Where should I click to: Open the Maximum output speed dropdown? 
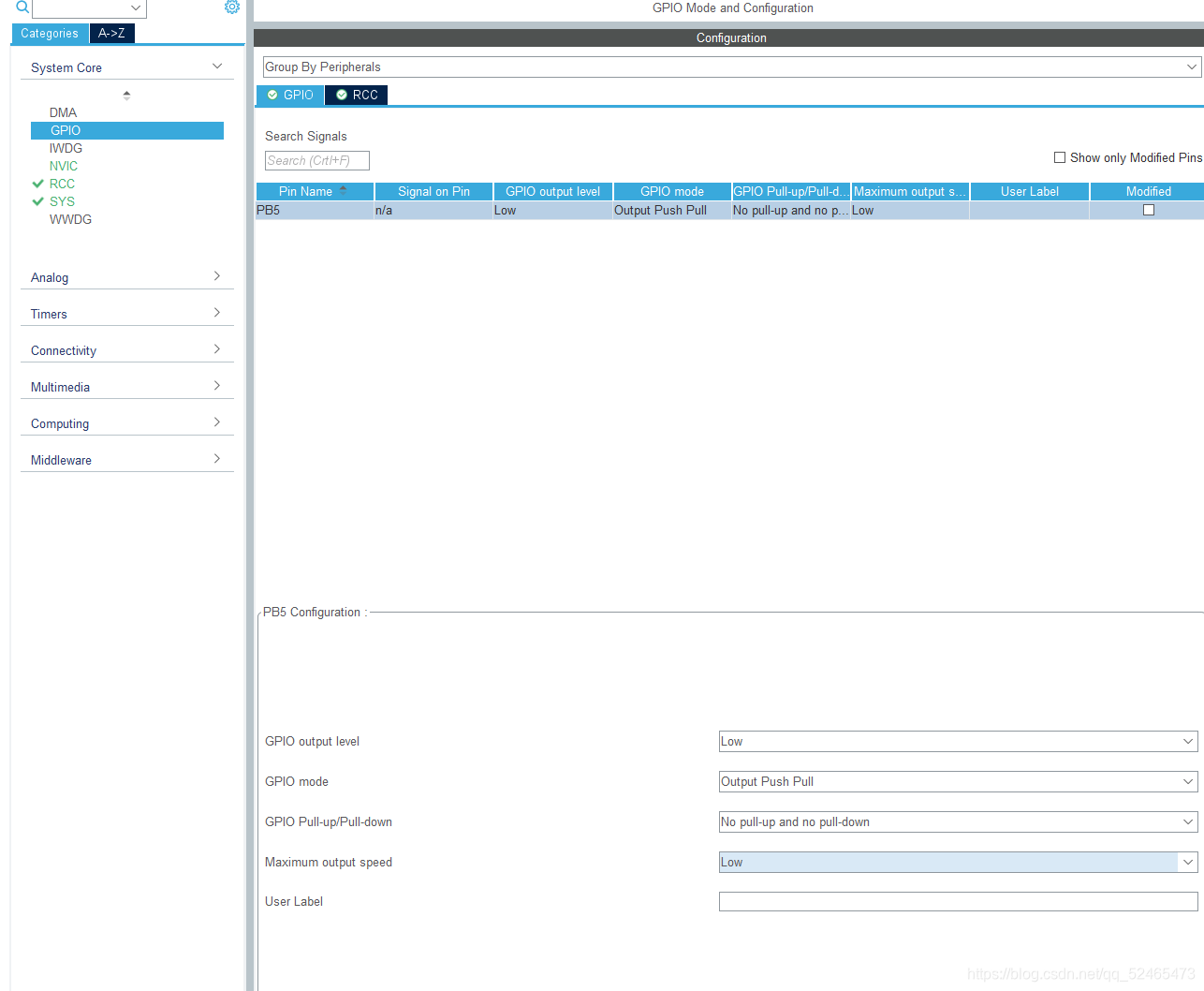(x=958, y=862)
